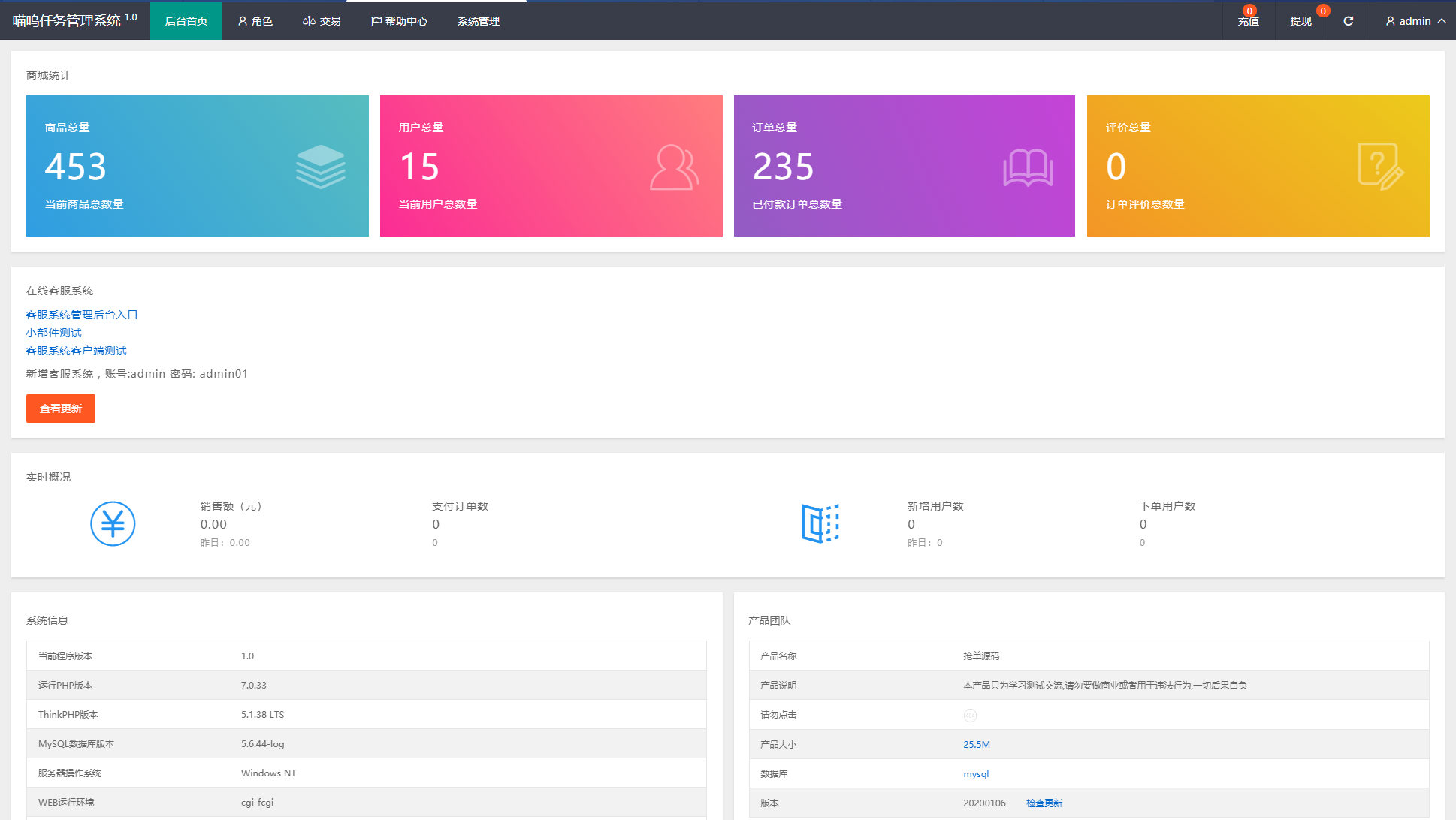This screenshot has height=820, width=1456.
Task: Open the 小部件测试 link
Action: point(54,333)
